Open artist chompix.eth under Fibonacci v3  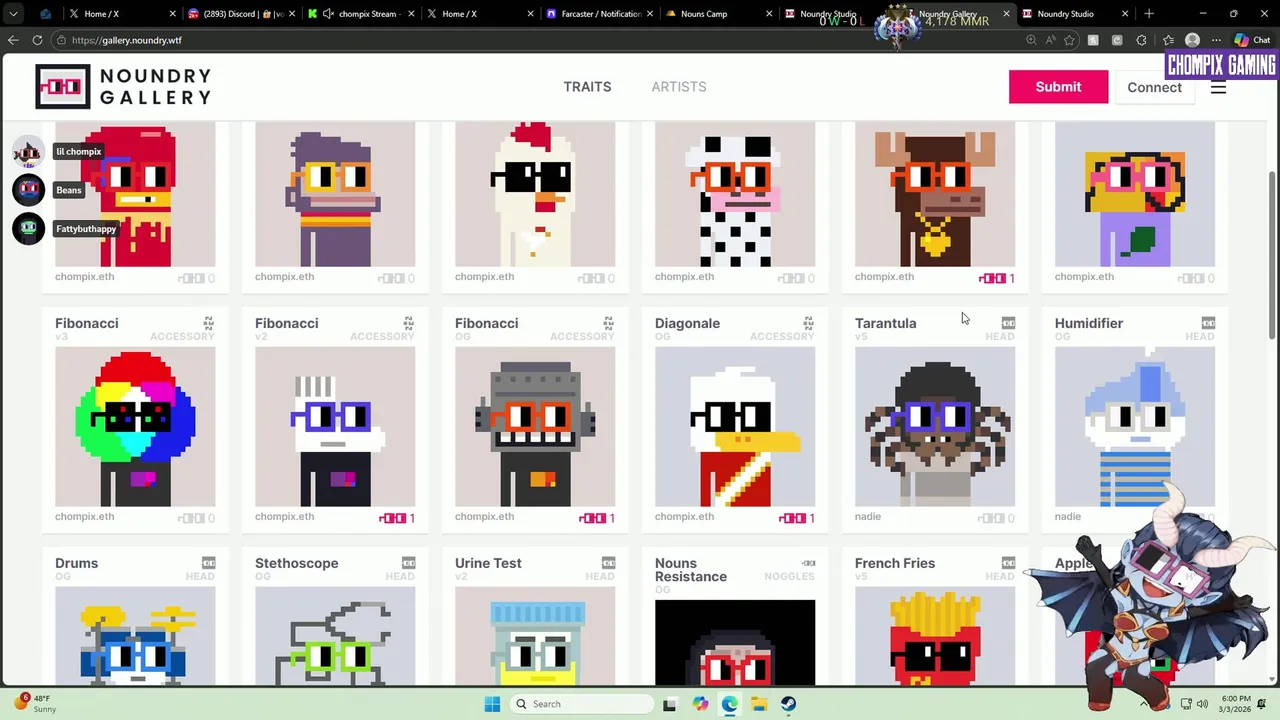coord(85,517)
